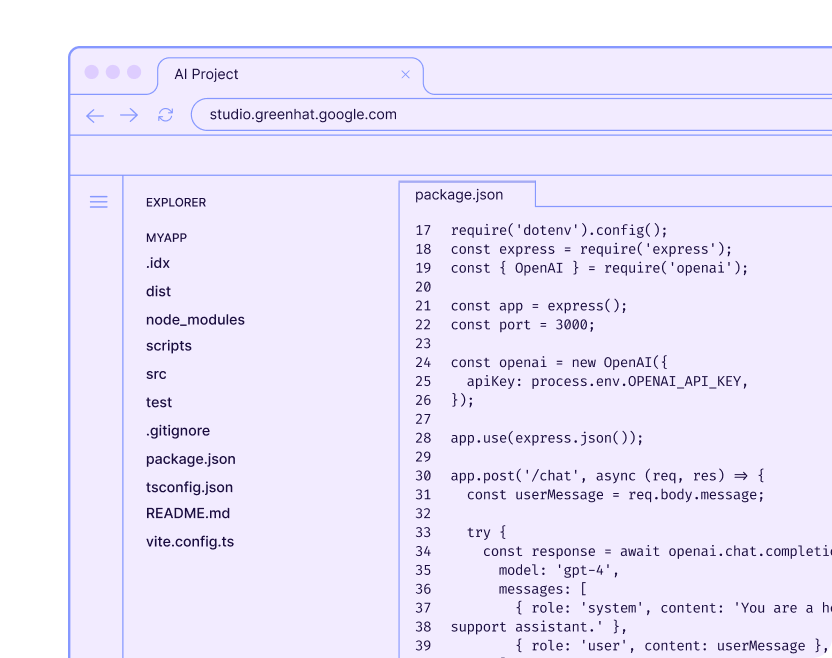Open the vite.config.ts file
This screenshot has height=658, width=832.
[x=190, y=542]
